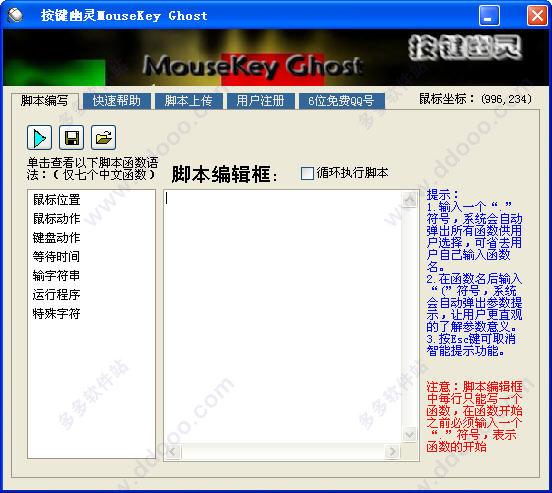Select 特殊字符 in the function list

[x=56, y=314]
